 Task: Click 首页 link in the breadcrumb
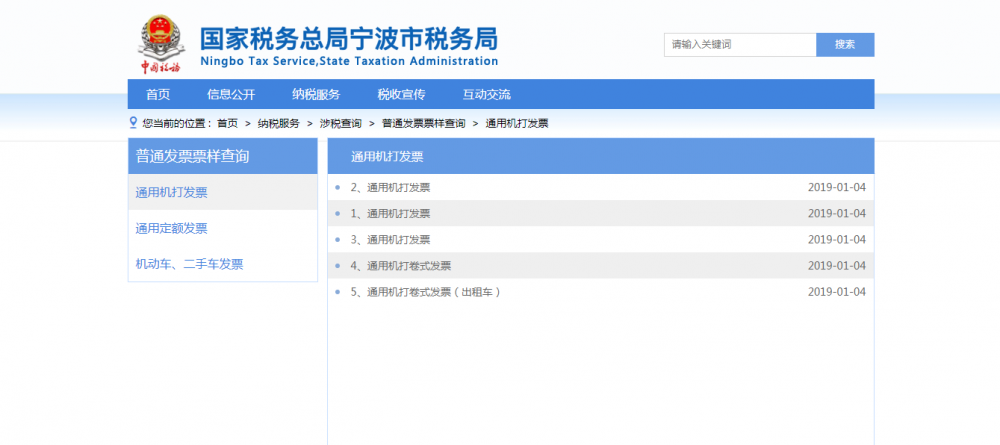pos(228,124)
